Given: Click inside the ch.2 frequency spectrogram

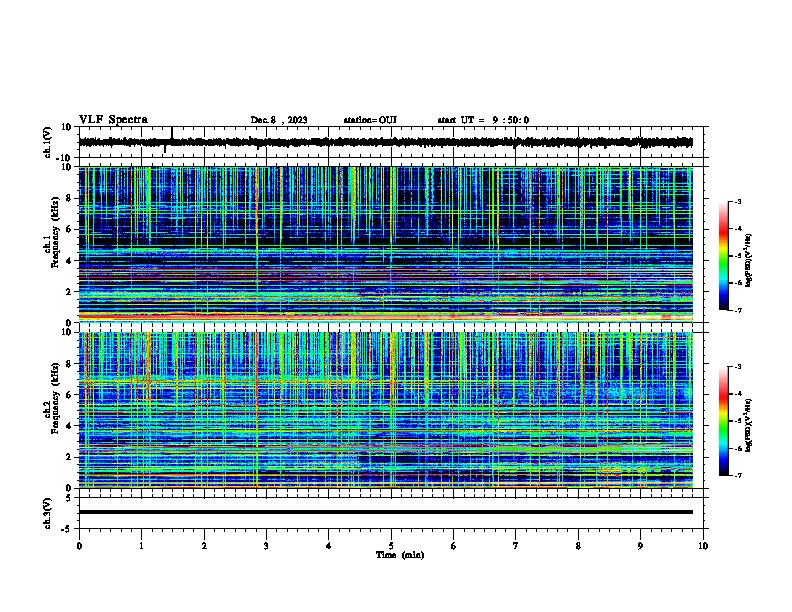Looking at the screenshot, I should (385, 410).
